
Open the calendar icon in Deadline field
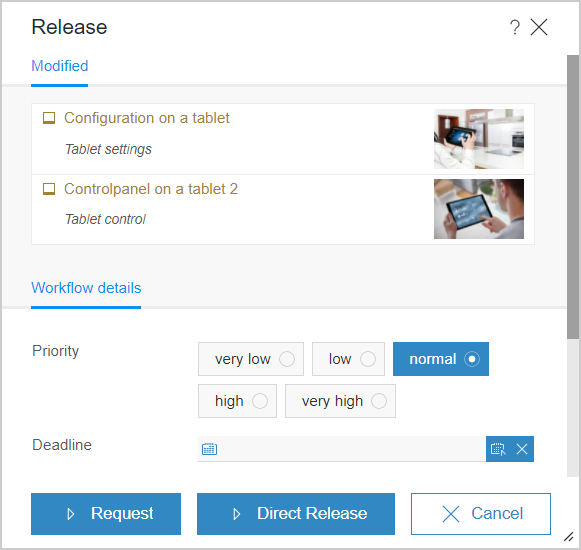click(209, 449)
